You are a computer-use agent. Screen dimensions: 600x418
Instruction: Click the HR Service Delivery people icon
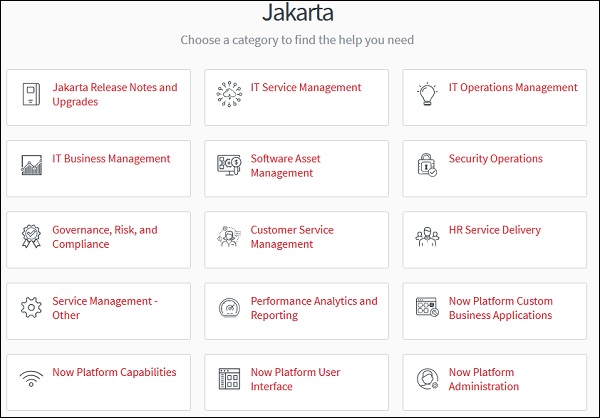click(x=427, y=237)
